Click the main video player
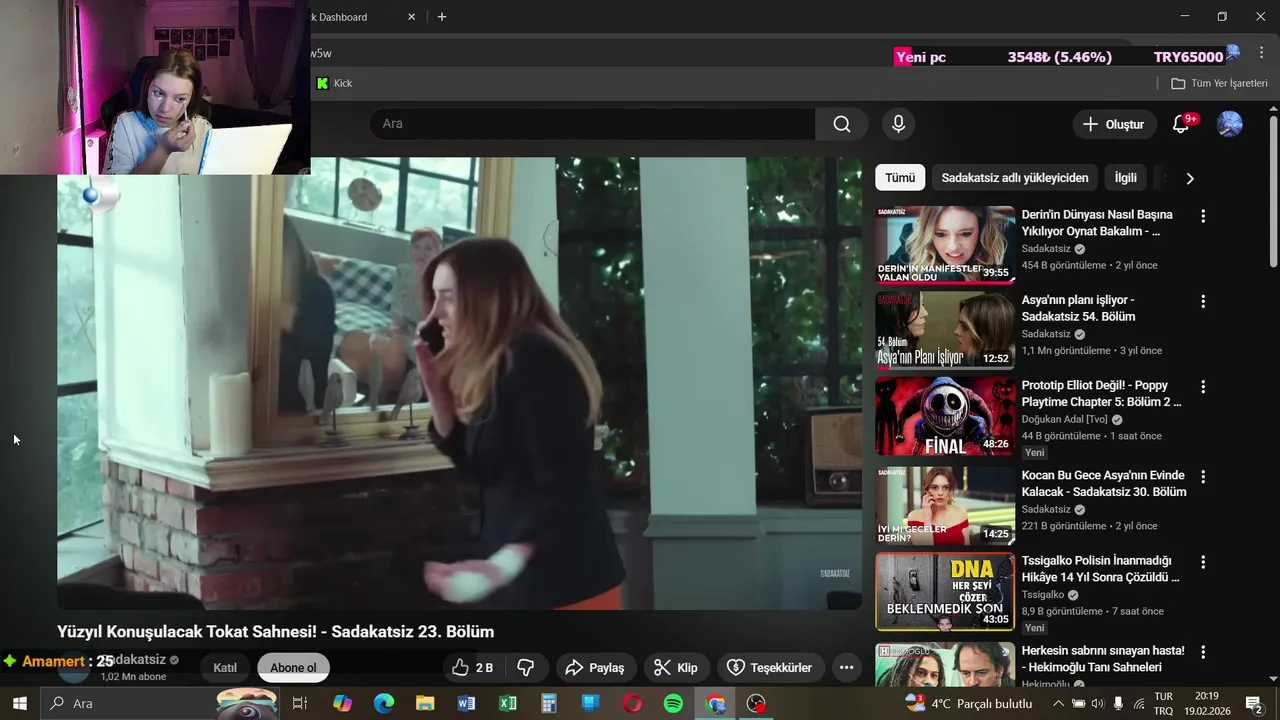The image size is (1280, 720). click(459, 383)
